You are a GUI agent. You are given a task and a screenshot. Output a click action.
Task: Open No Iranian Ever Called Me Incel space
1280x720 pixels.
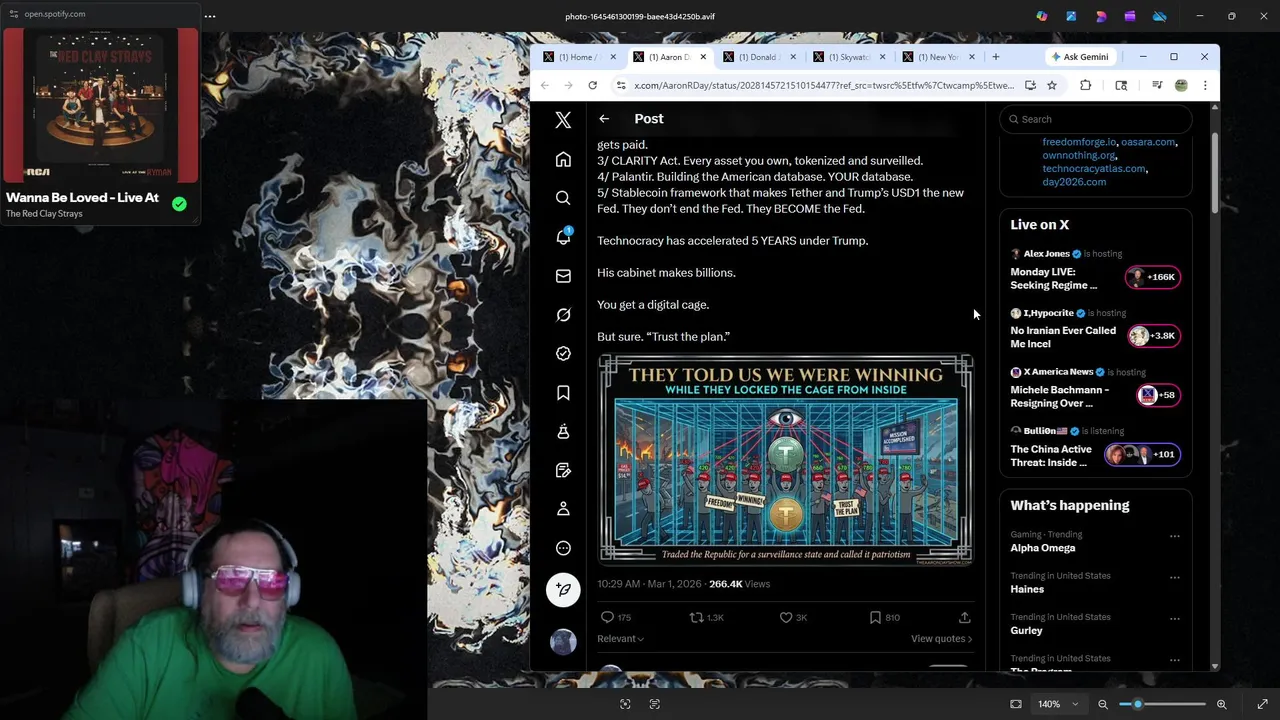pyautogui.click(x=1096, y=331)
